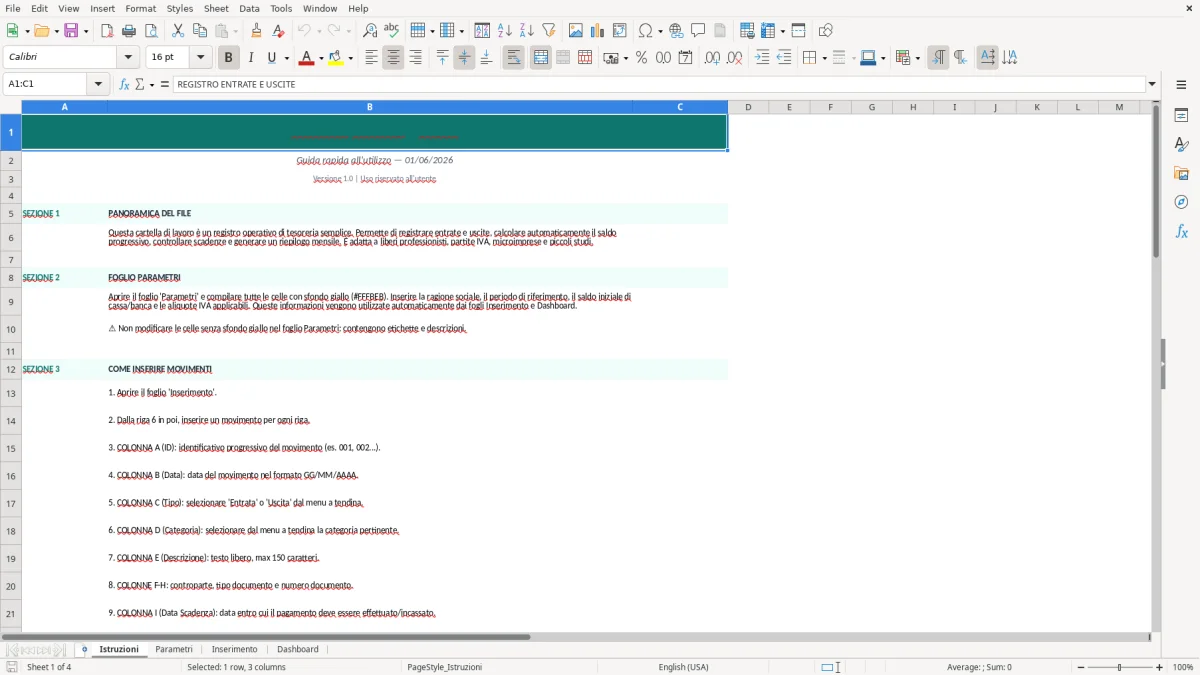The height and width of the screenshot is (675, 1200).
Task: Switch to the Dashboard sheet tab
Action: tap(298, 649)
